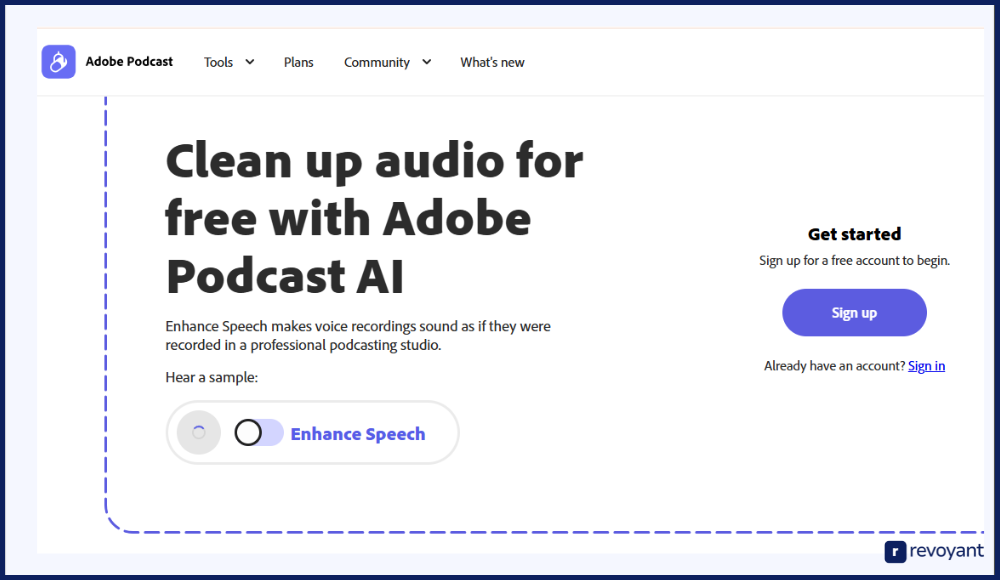Open the What's new page
This screenshot has width=1000, height=580.
(x=492, y=63)
